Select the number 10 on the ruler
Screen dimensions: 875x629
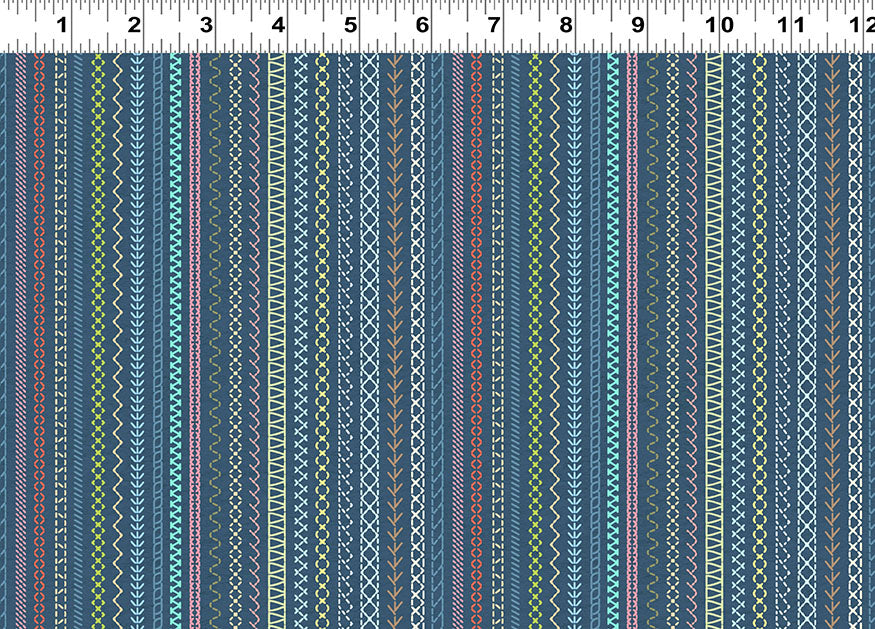pyautogui.click(x=718, y=24)
